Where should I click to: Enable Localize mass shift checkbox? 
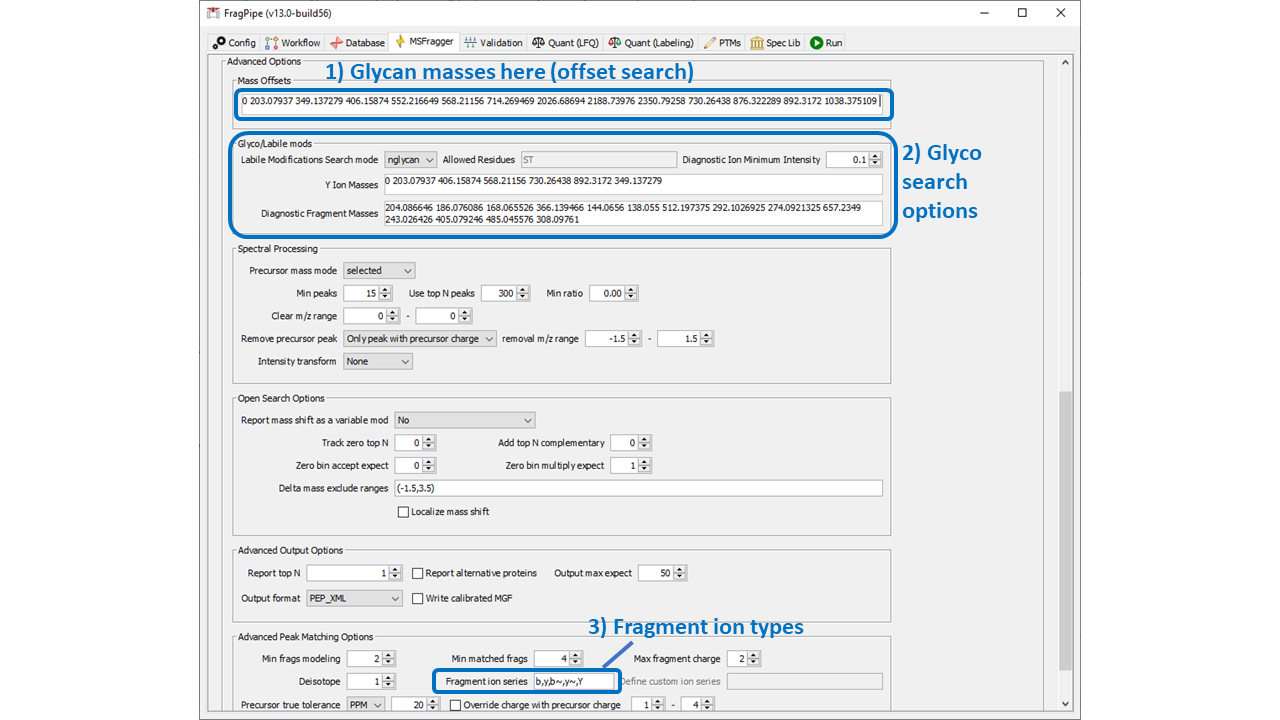[x=404, y=512]
